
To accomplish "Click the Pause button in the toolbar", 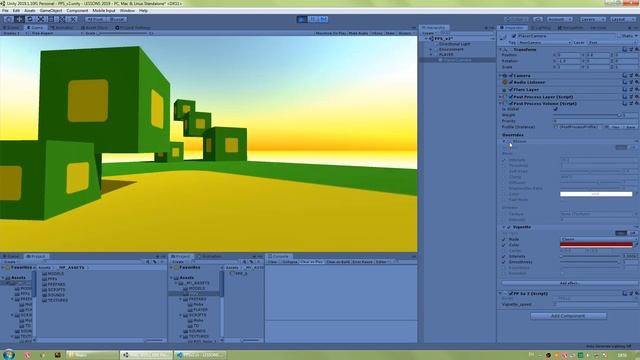I will [313, 19].
